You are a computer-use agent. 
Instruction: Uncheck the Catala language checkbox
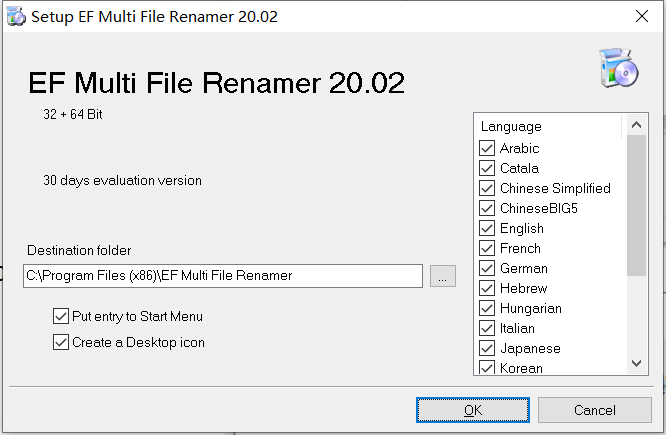pyautogui.click(x=487, y=168)
